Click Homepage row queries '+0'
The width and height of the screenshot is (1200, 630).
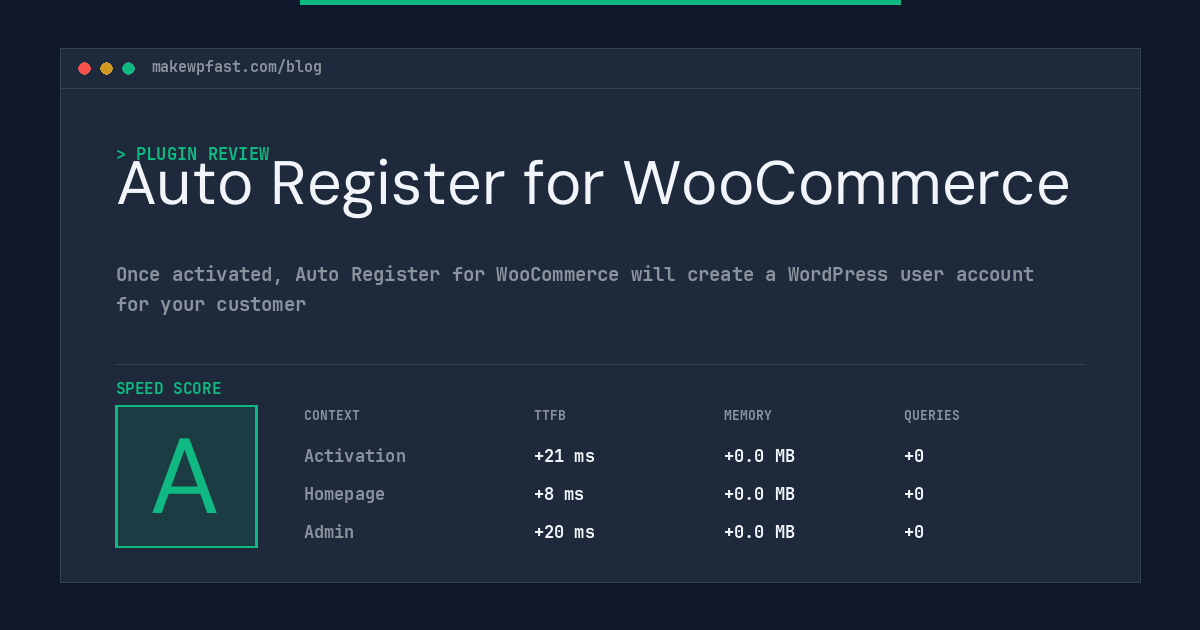[x=914, y=494]
